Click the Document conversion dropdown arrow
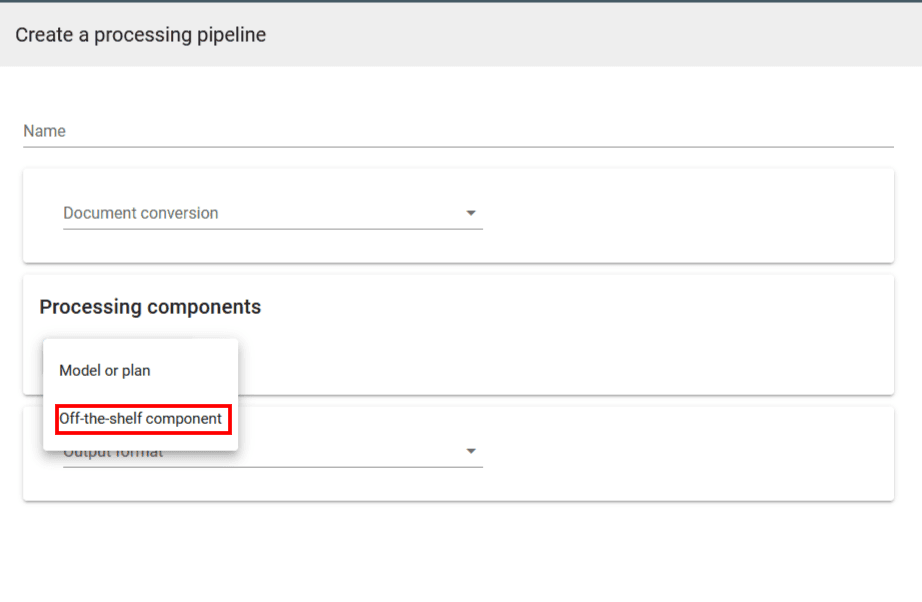This screenshot has width=922, height=602. click(x=471, y=213)
